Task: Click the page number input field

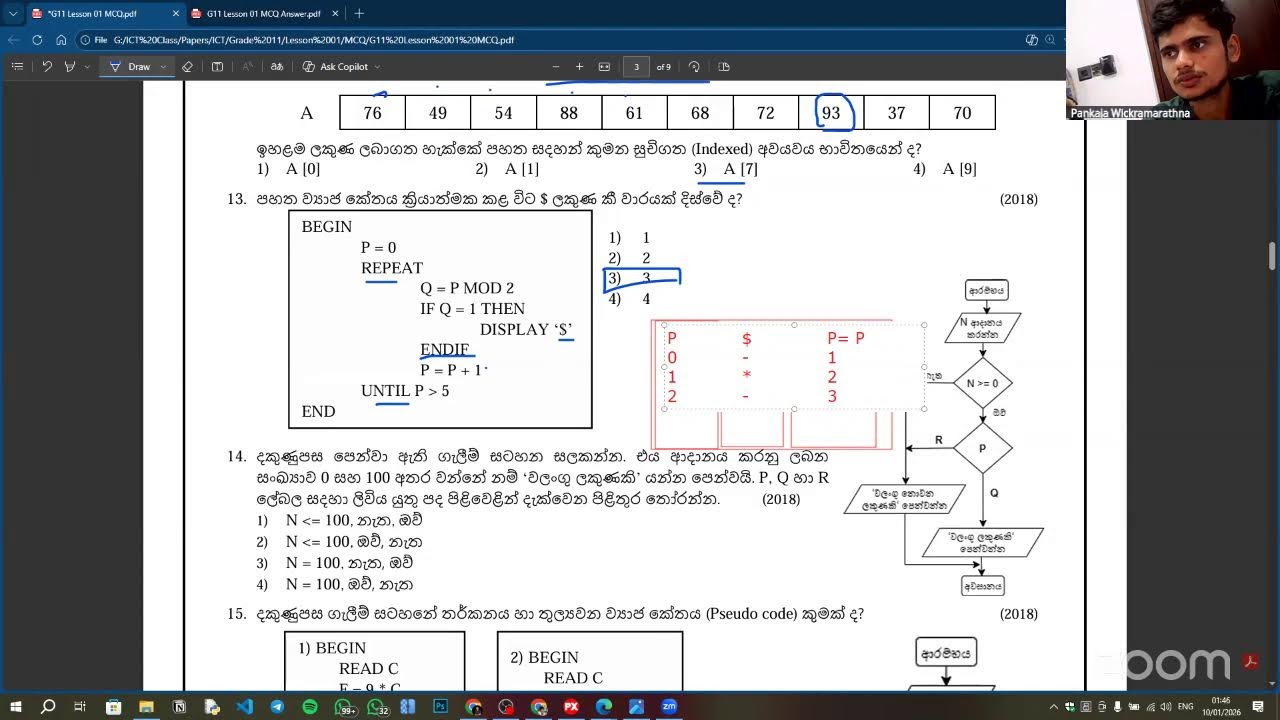Action: 636,67
